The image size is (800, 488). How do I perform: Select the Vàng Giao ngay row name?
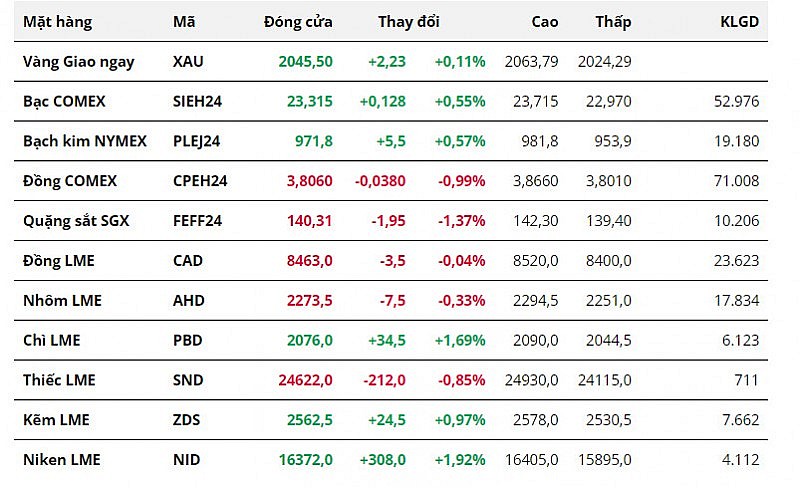pos(78,61)
